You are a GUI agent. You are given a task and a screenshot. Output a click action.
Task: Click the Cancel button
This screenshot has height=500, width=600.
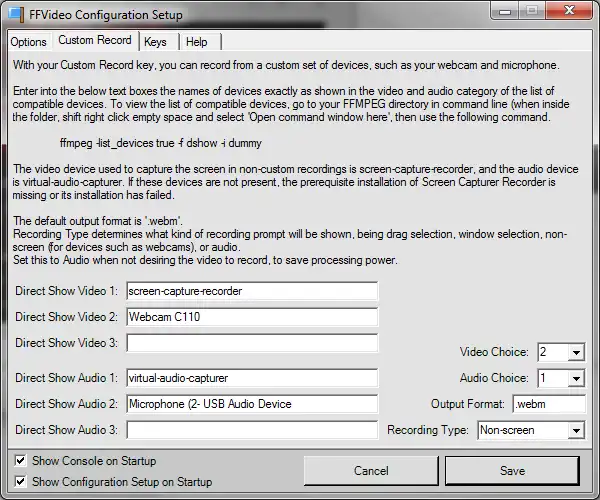371,471
